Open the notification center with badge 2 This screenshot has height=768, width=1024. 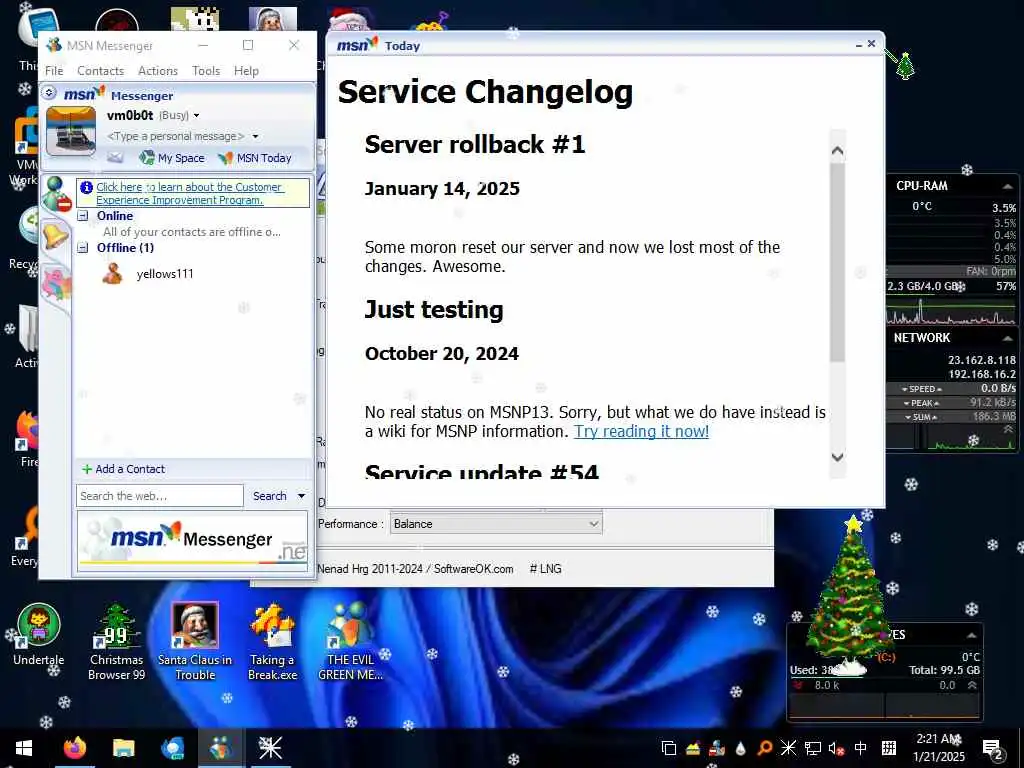coord(993,750)
